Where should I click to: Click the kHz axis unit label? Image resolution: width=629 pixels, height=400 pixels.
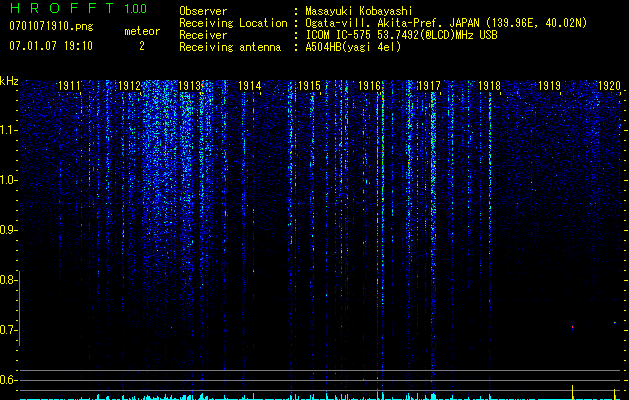click(9, 81)
